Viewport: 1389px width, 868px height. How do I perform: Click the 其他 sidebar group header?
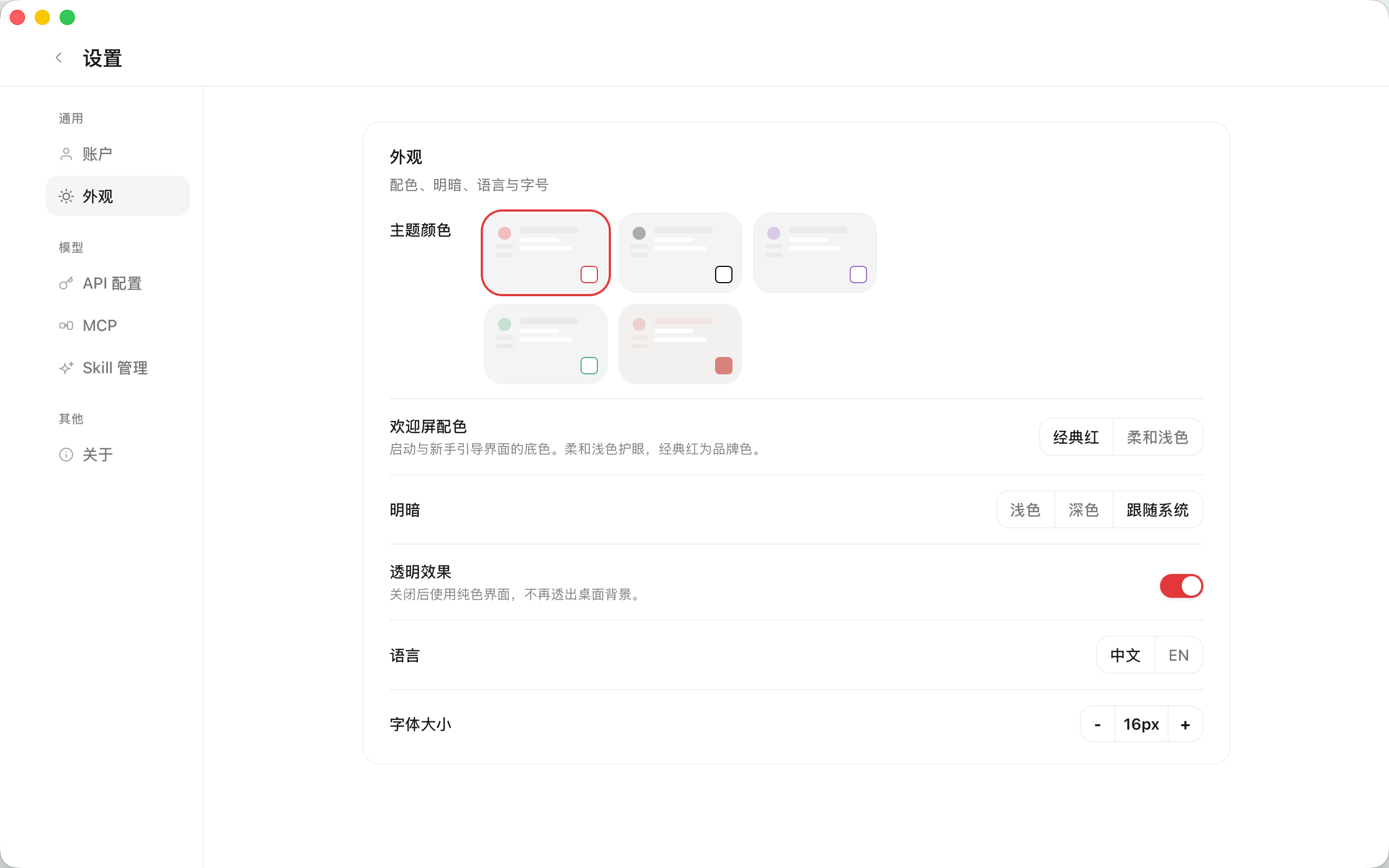[x=71, y=418]
